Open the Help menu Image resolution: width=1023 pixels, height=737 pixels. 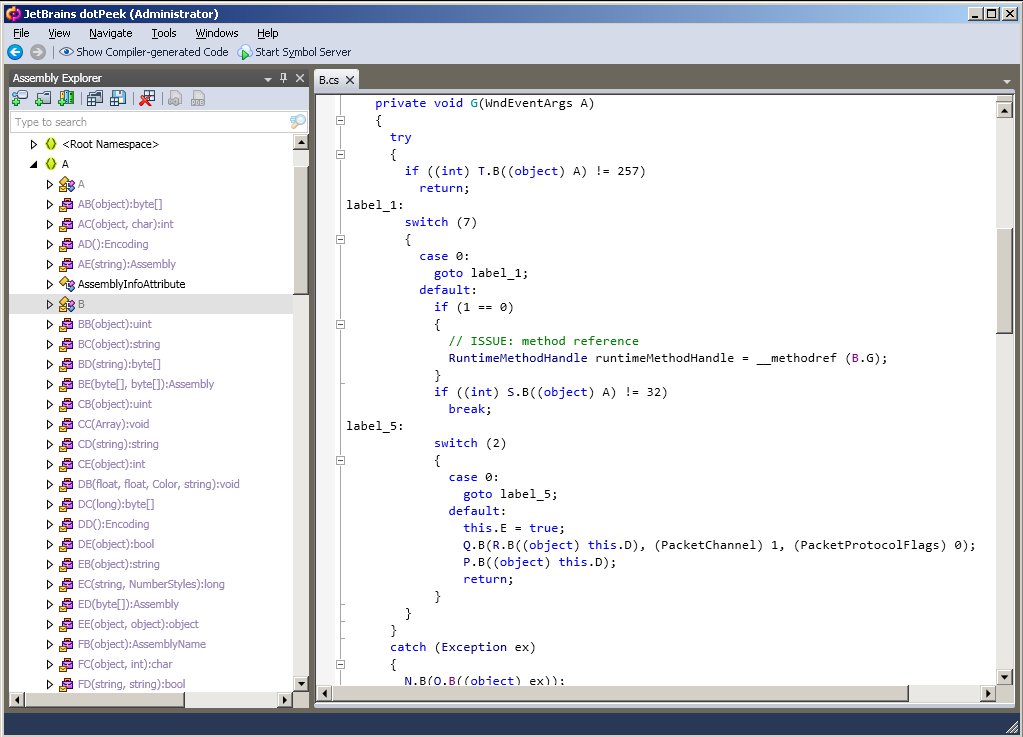[267, 33]
